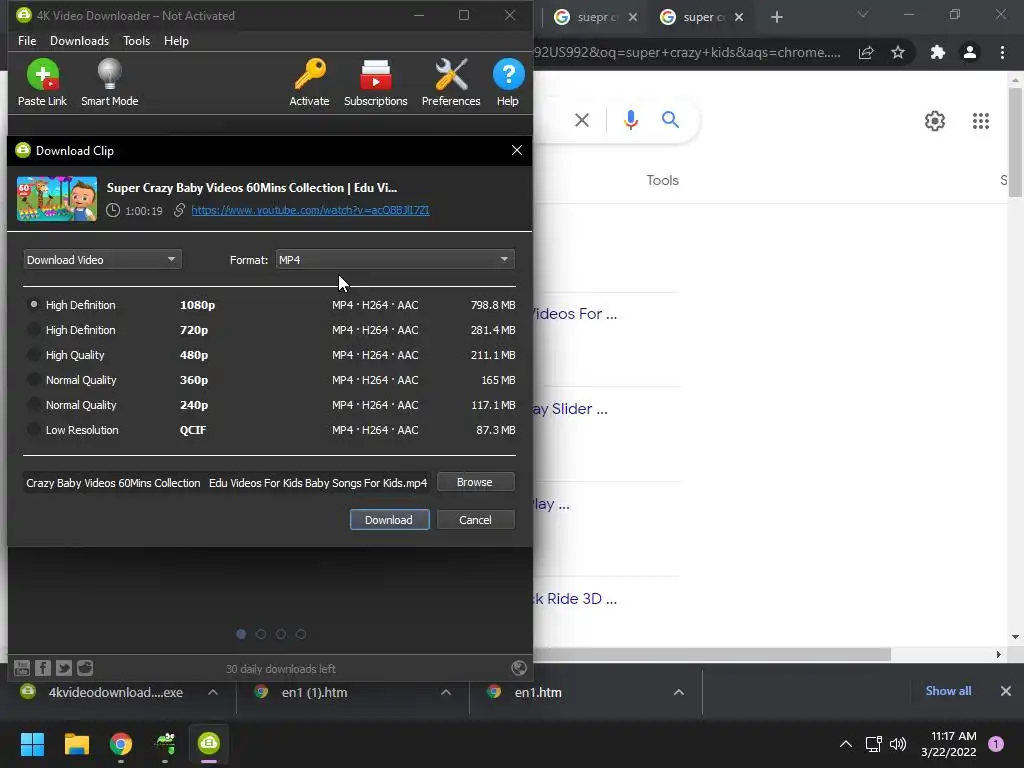The image size is (1024, 768).
Task: Open the Chrome profile avatar
Action: [970, 52]
